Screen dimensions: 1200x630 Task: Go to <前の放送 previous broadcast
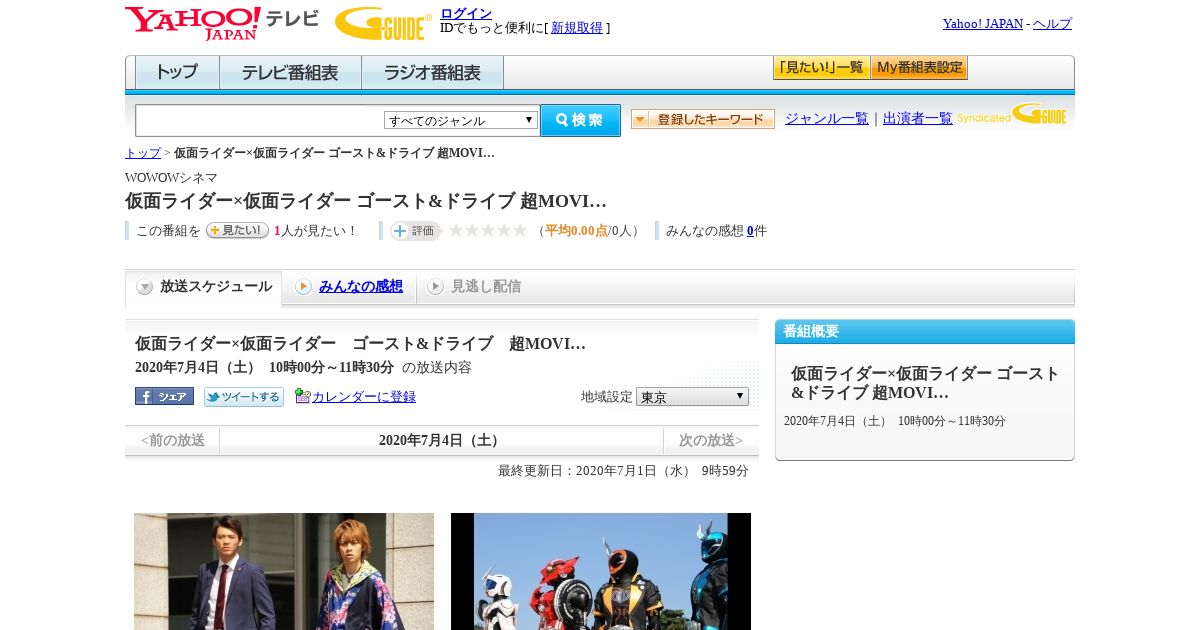tap(172, 440)
